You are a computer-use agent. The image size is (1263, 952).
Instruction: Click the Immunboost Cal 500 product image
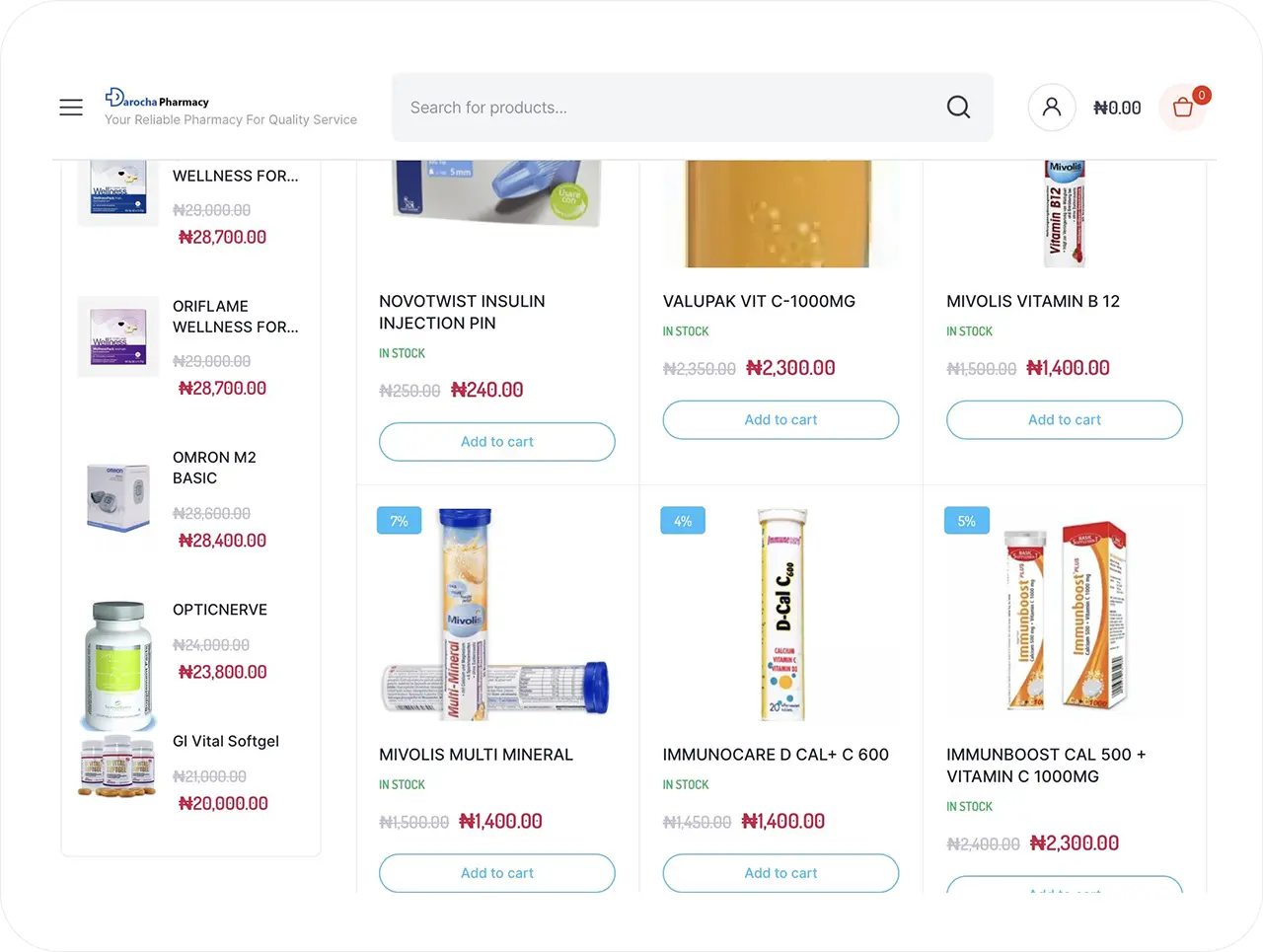click(x=1064, y=614)
